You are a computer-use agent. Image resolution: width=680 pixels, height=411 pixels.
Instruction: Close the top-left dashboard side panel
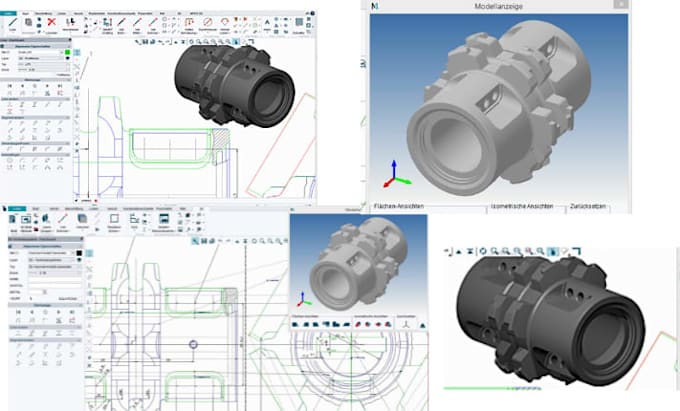coord(69,40)
